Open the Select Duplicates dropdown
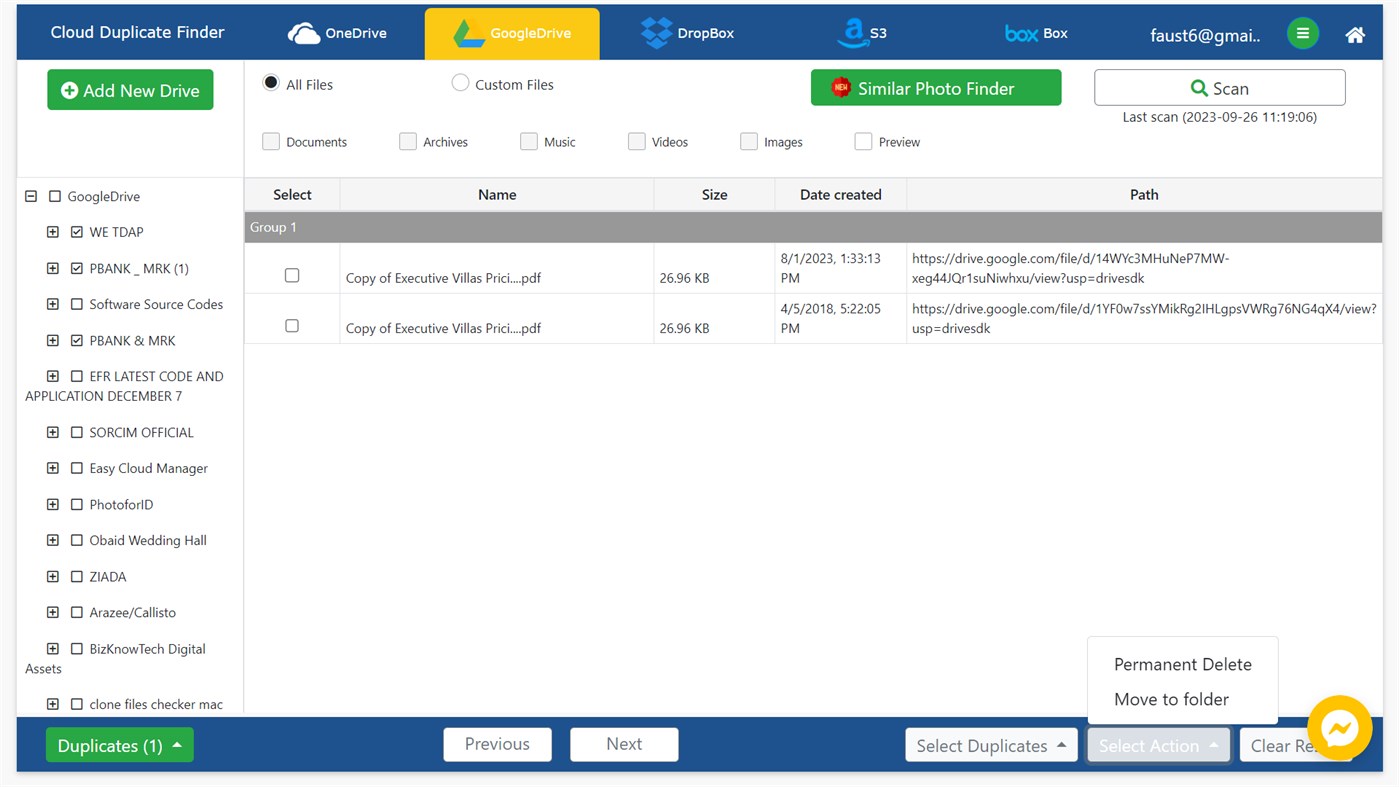This screenshot has height=787, width=1399. 990,744
